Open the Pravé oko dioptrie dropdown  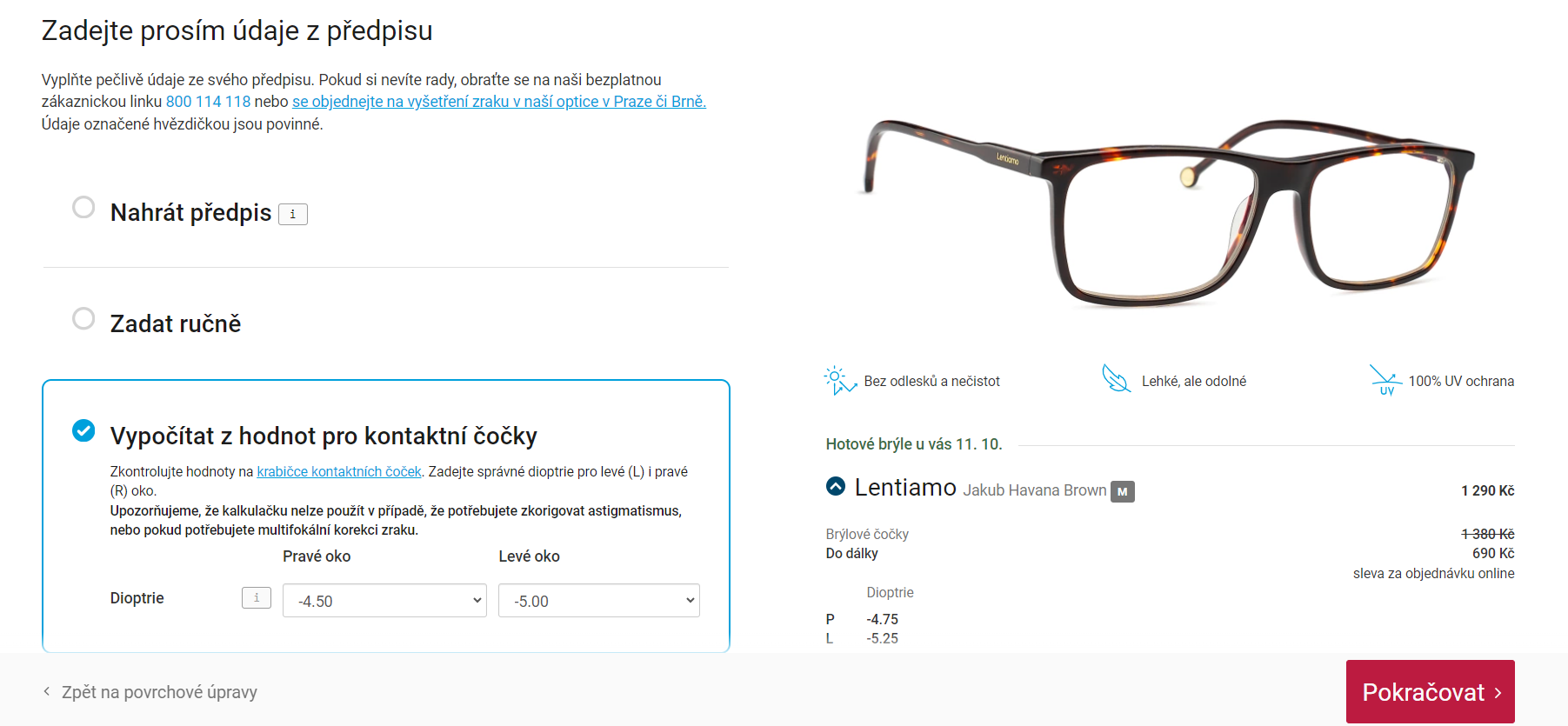coord(384,601)
